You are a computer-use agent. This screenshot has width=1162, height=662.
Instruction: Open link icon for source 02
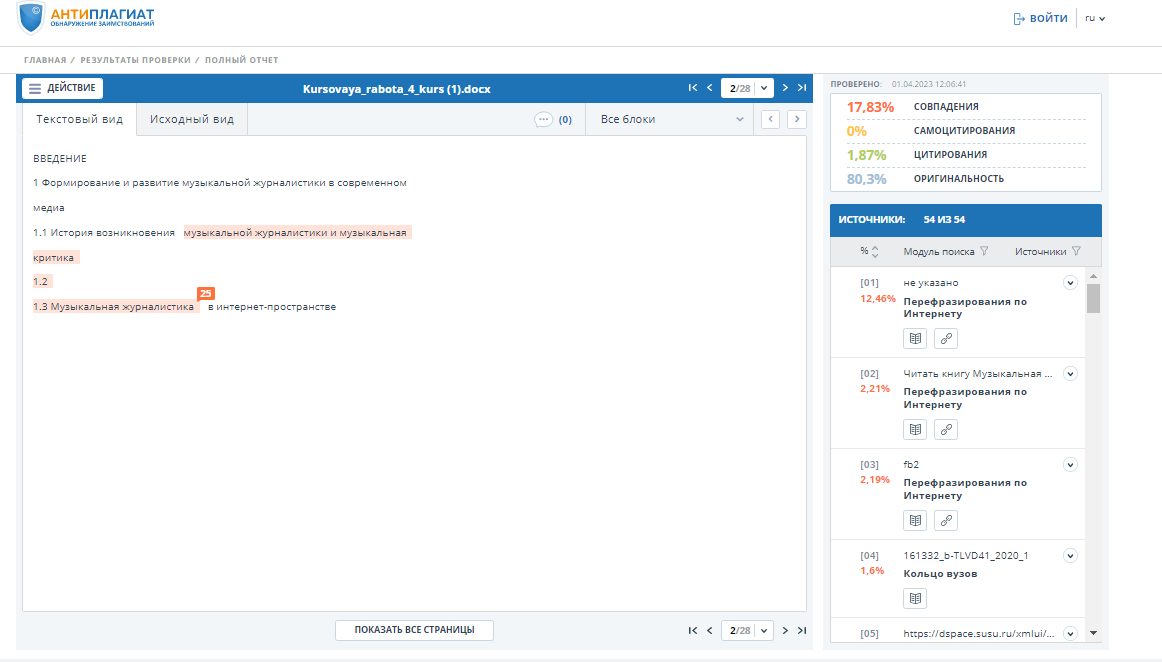pyautogui.click(x=946, y=430)
